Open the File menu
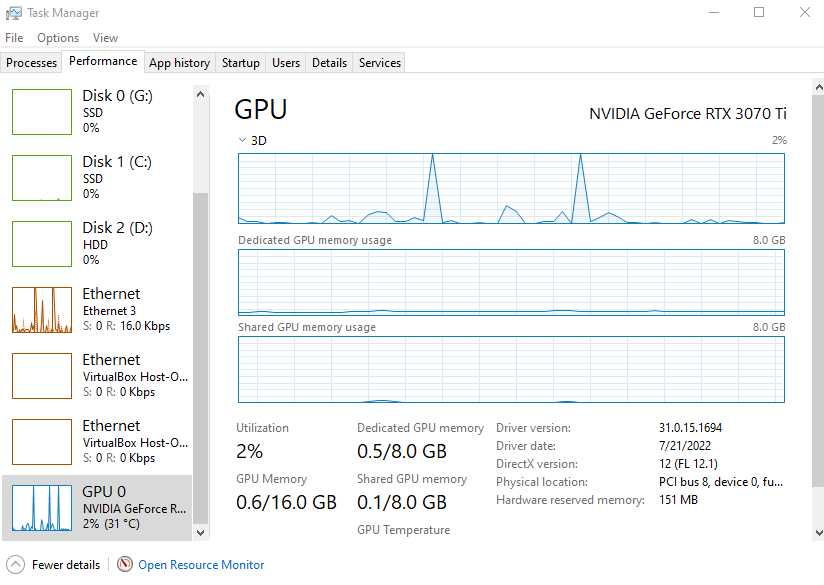Viewport: 824px width, 585px height. [14, 38]
